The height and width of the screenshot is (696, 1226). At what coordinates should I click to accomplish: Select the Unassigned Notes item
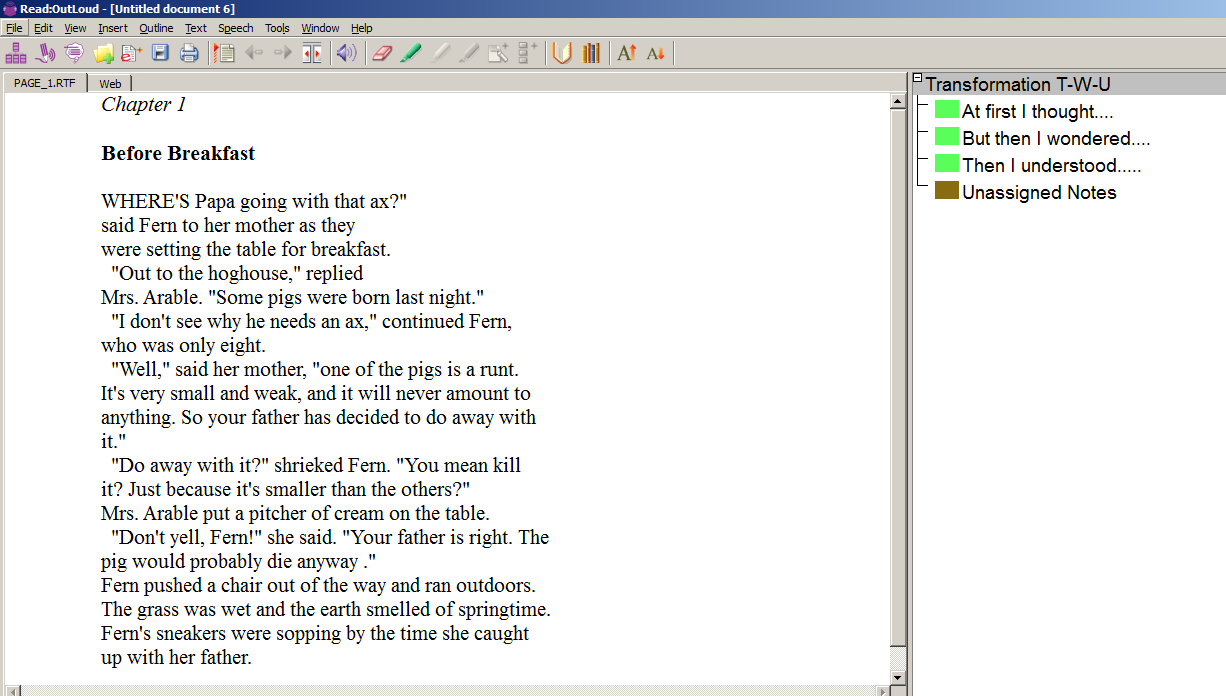tap(1039, 193)
